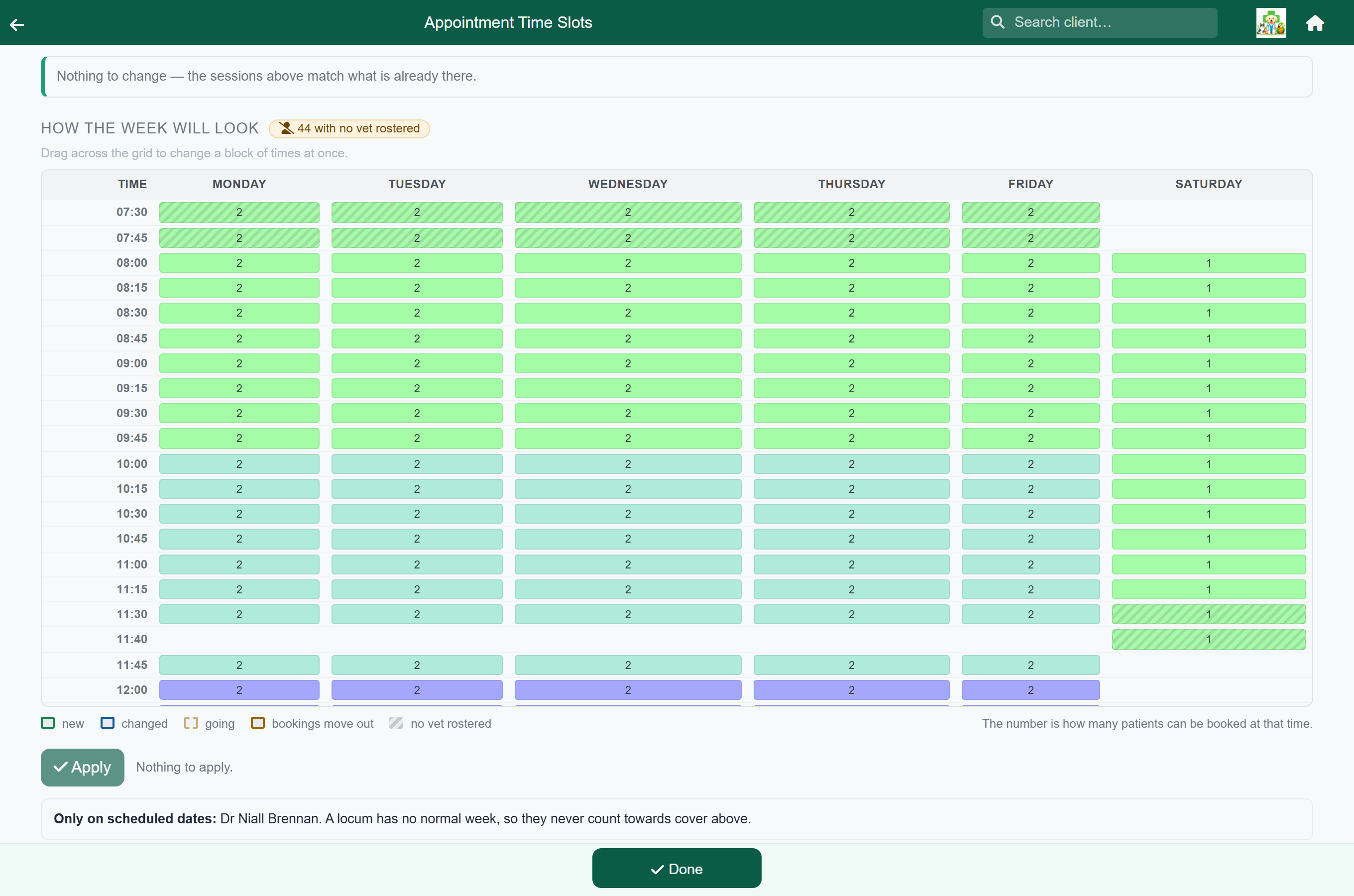Screen dimensions: 1354x896
Task: Click the blue 'changed' legend box
Action: pyautogui.click(x=108, y=723)
